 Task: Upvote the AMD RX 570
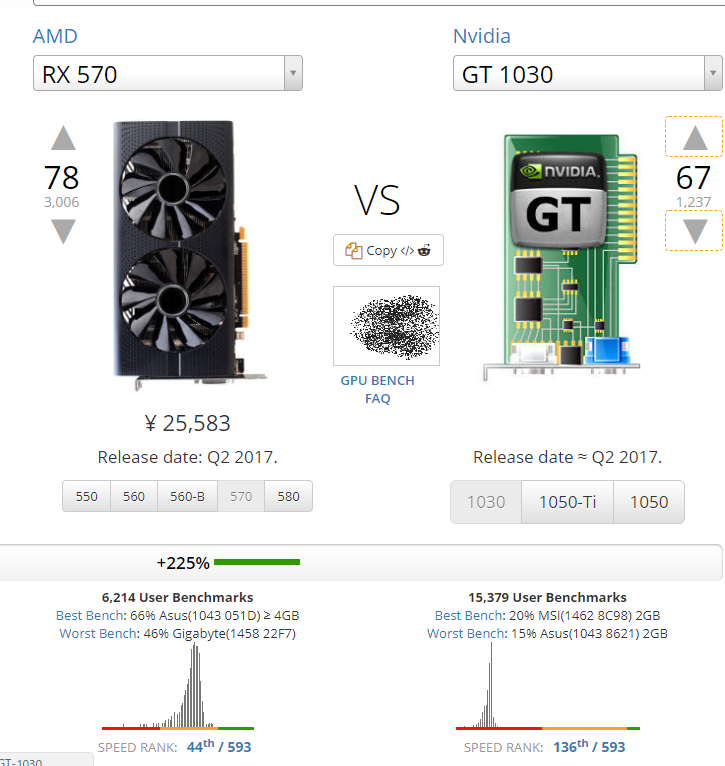63,138
